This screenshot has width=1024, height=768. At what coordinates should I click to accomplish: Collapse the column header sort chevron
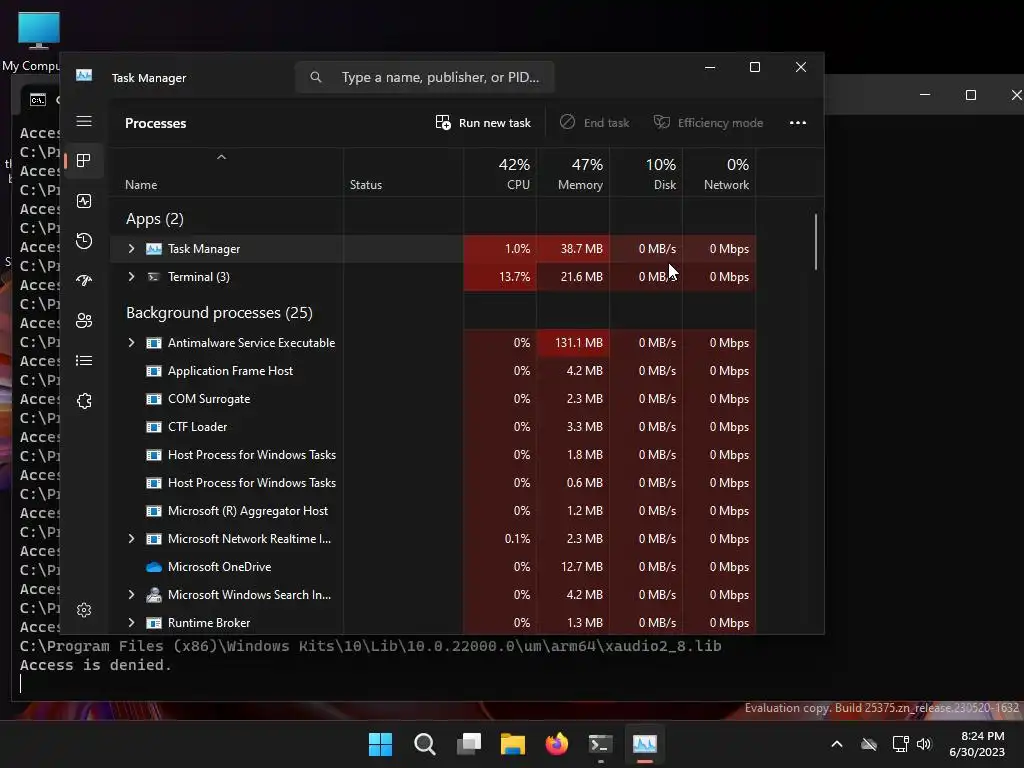(x=221, y=157)
